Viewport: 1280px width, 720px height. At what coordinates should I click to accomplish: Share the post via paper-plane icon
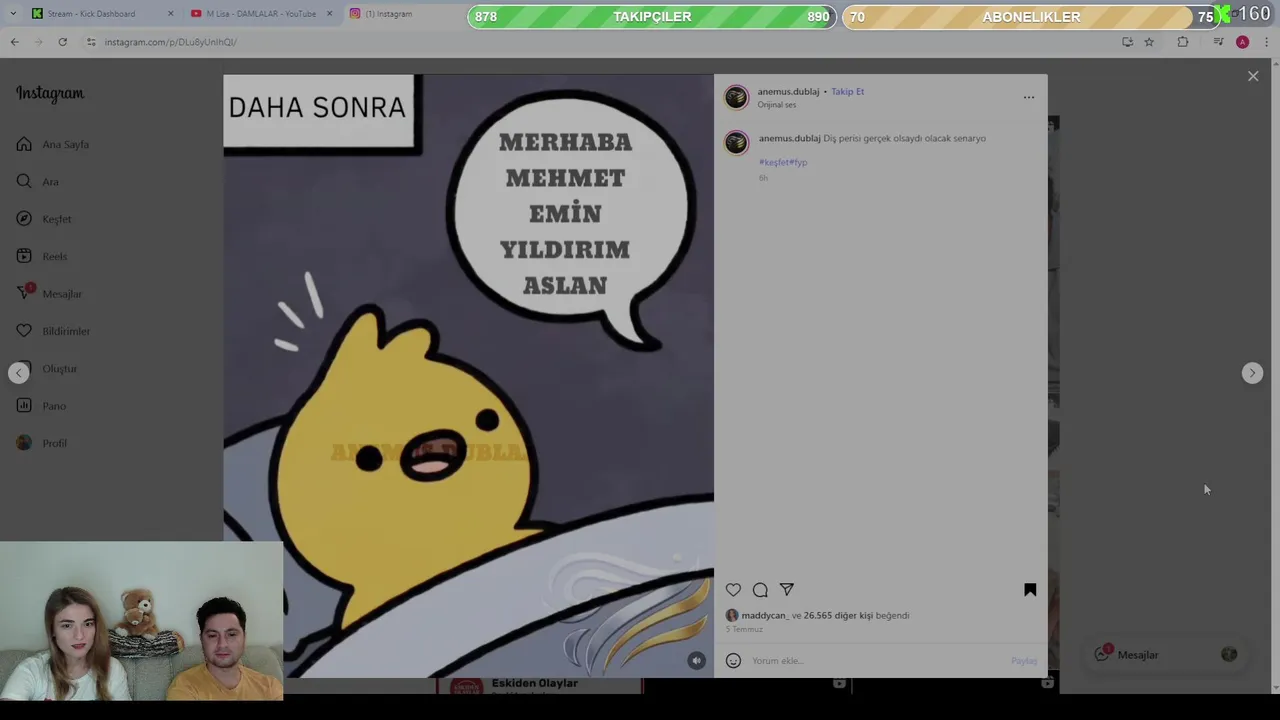[x=787, y=590]
